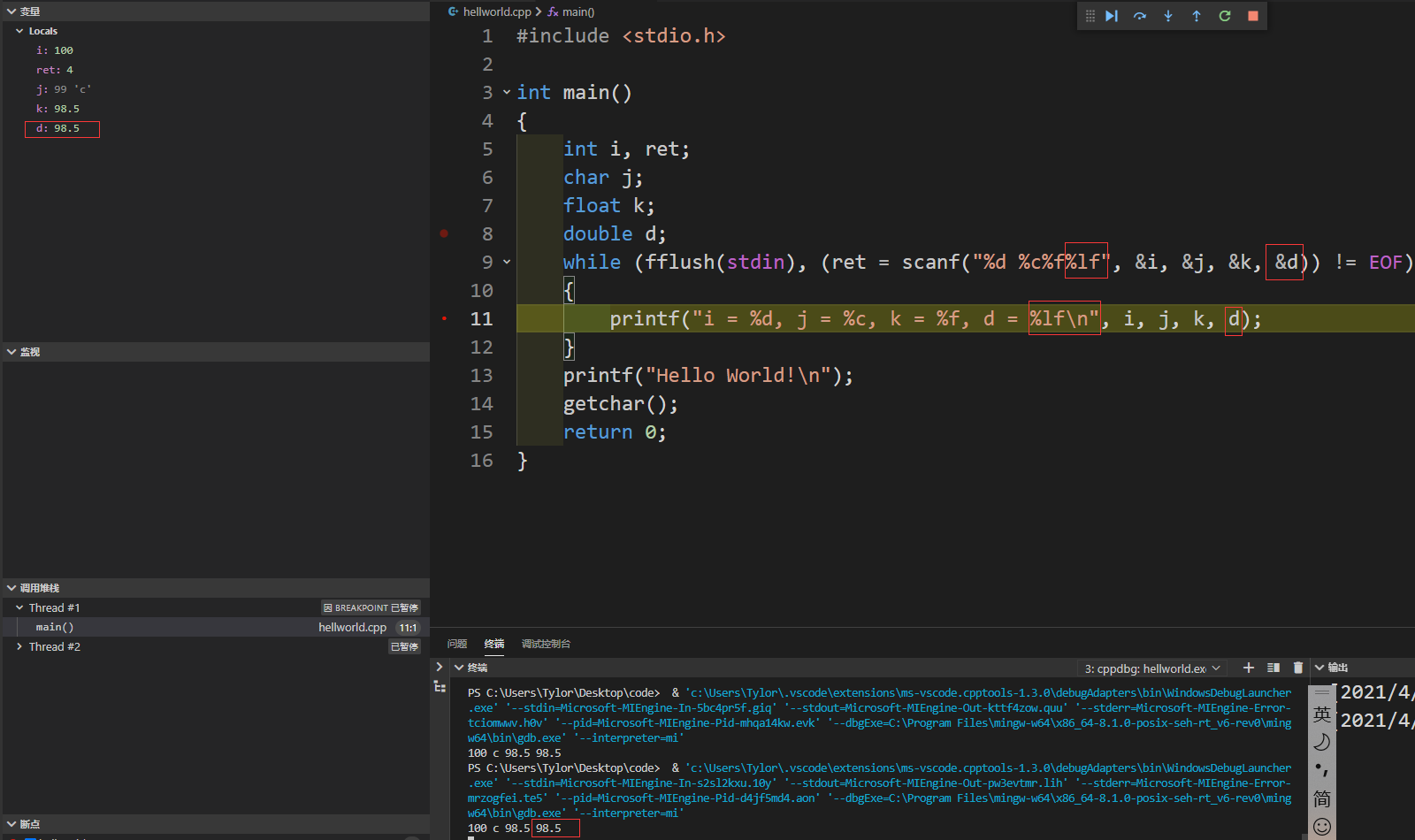The image size is (1415, 840).
Task: Open the 调试控制台 tab
Action: coord(546,644)
